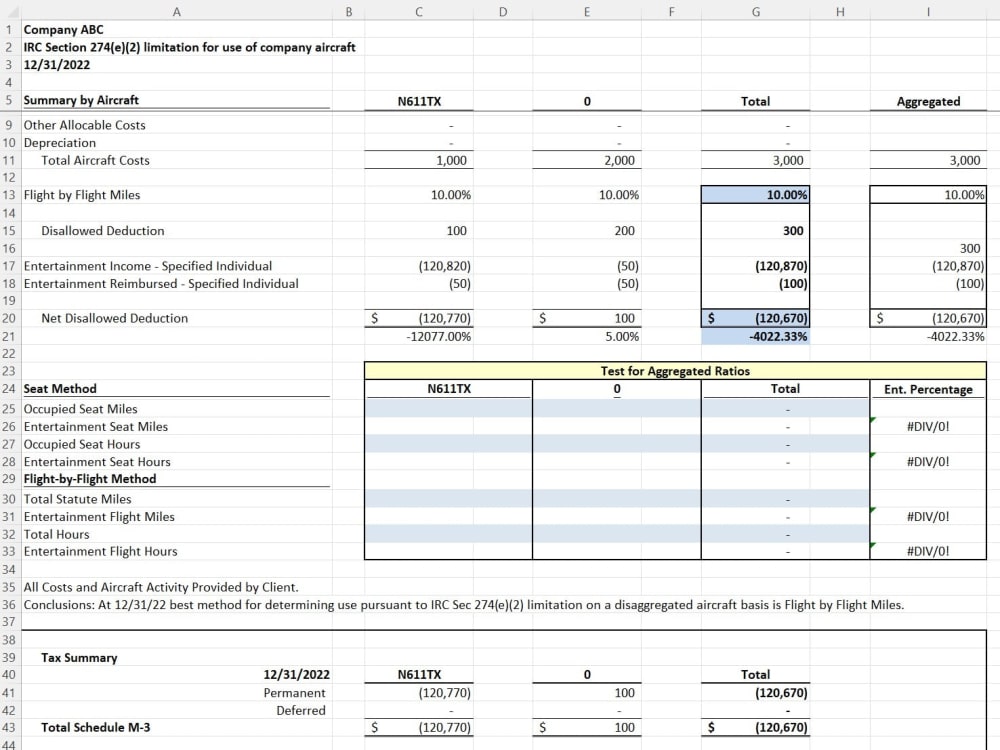The image size is (1000, 750).
Task: Click the IRC Section 274(e)(2) limitation heading
Action: pyautogui.click(x=189, y=47)
